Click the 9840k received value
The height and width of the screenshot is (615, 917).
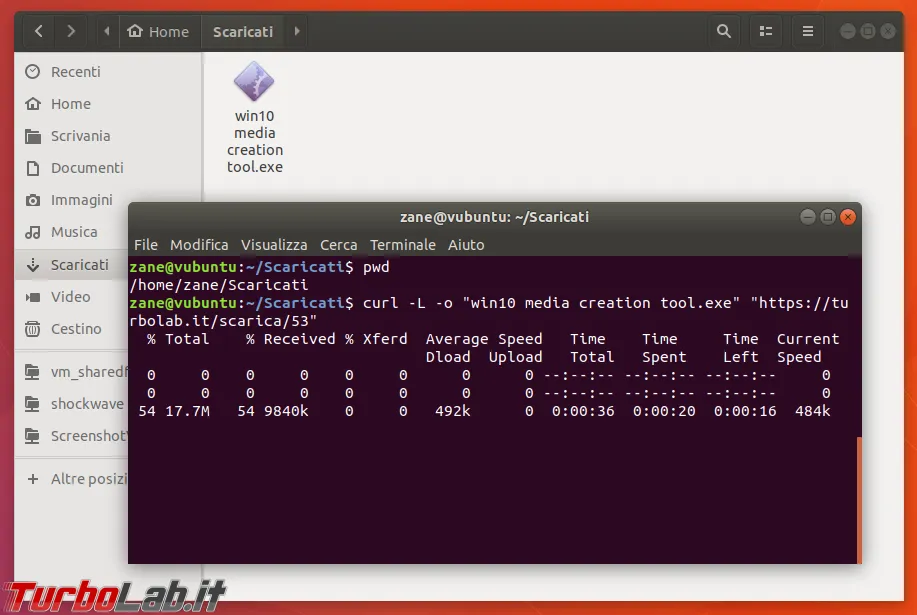(285, 411)
